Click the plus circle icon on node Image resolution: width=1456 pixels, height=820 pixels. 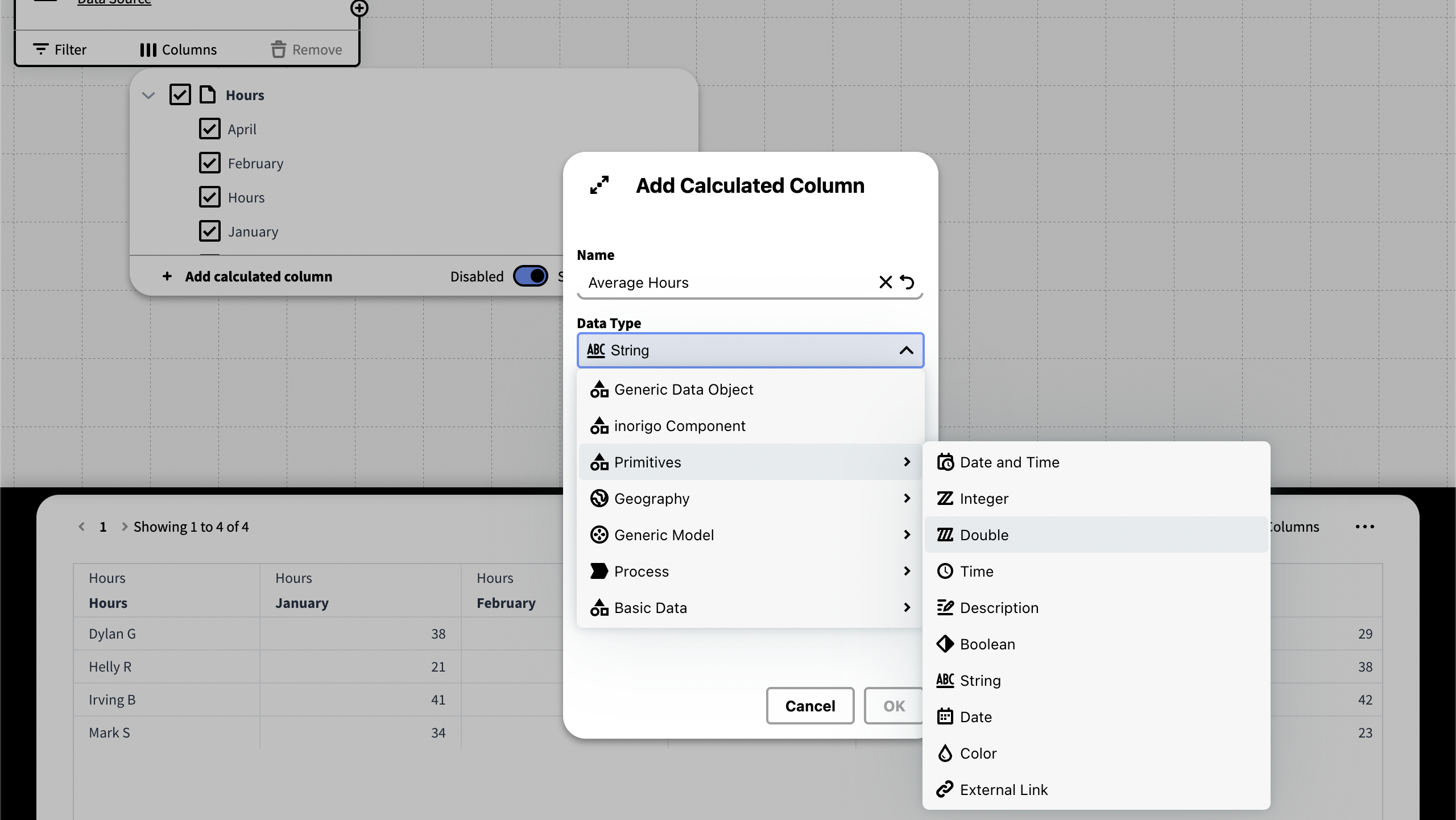click(359, 8)
